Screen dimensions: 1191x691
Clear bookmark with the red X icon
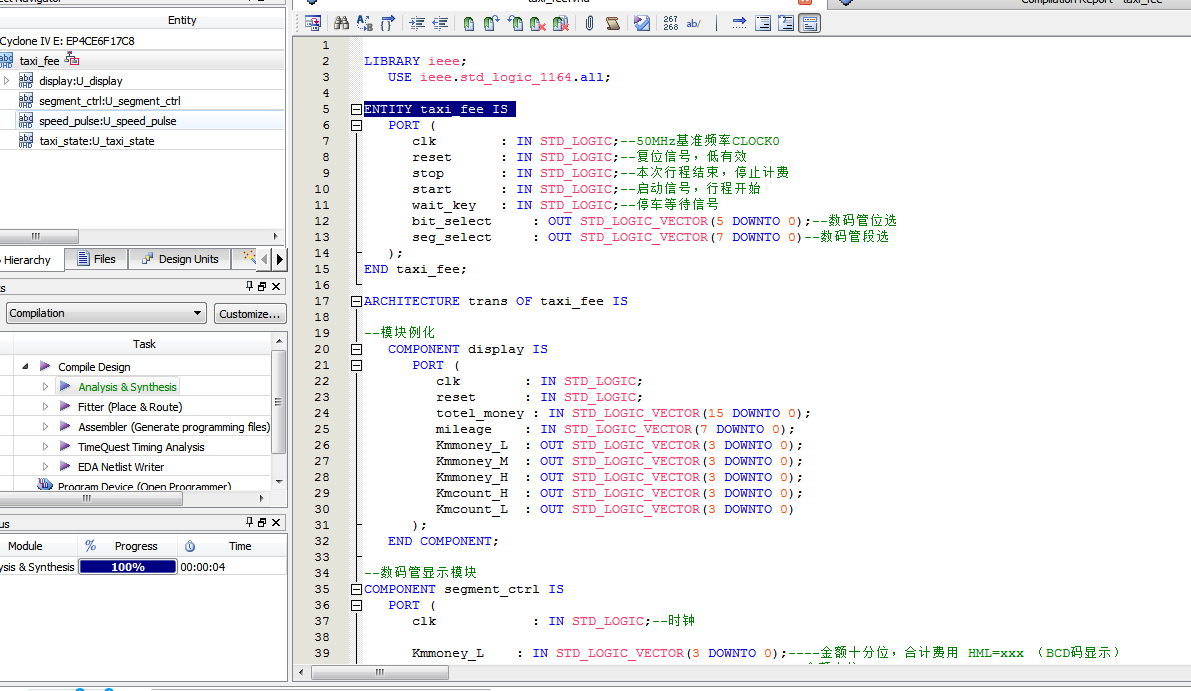pos(538,24)
